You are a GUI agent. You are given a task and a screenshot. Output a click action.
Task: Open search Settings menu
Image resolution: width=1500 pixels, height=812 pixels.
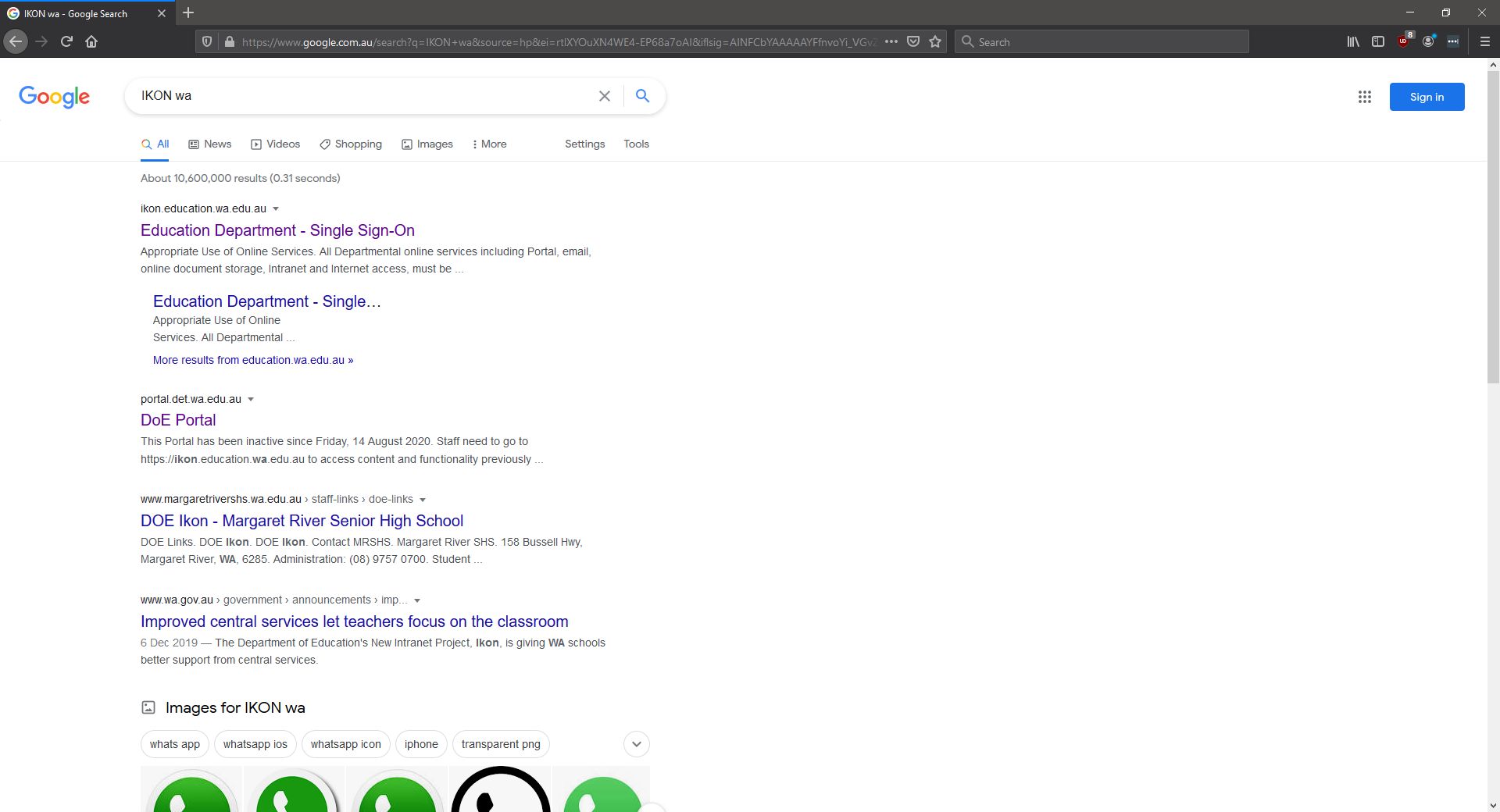click(x=585, y=144)
